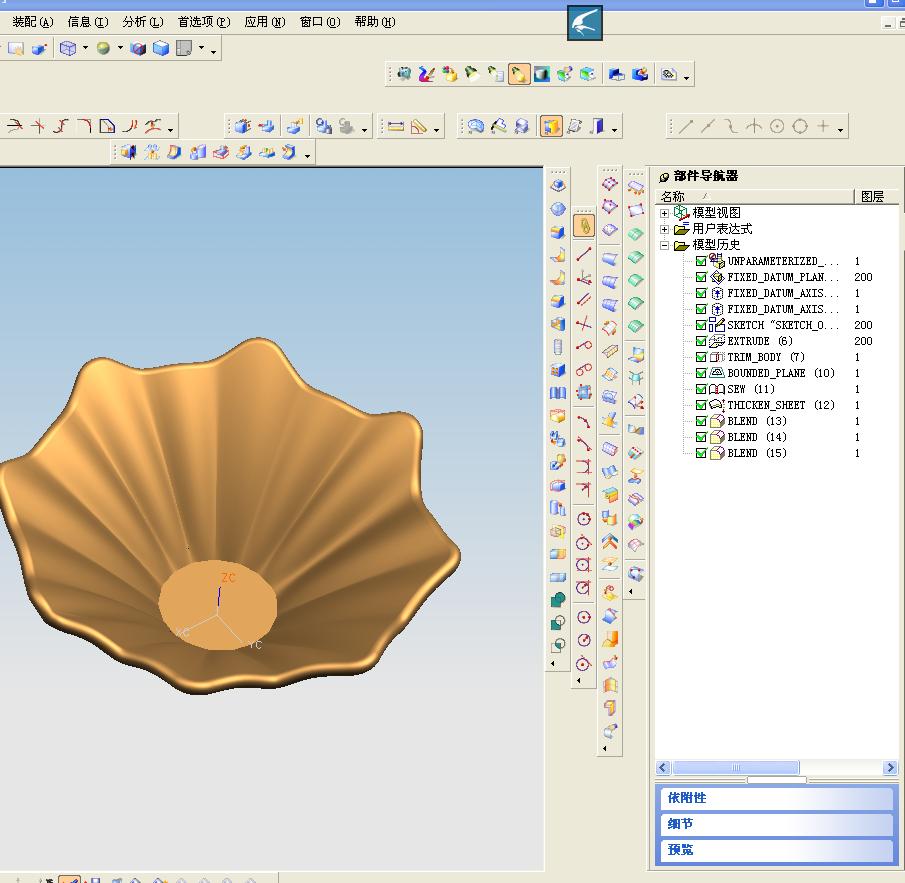The height and width of the screenshot is (883, 905).
Task: Open the 分析(L) menu
Action: click(143, 22)
